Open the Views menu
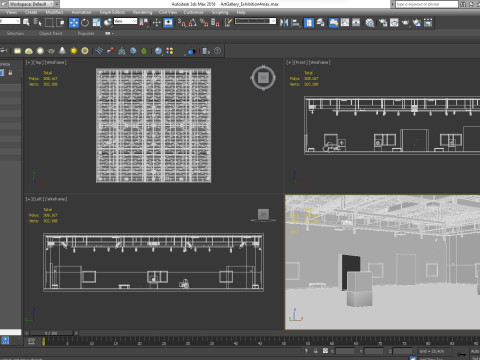Screen dimensions: 480x360 click(11, 12)
